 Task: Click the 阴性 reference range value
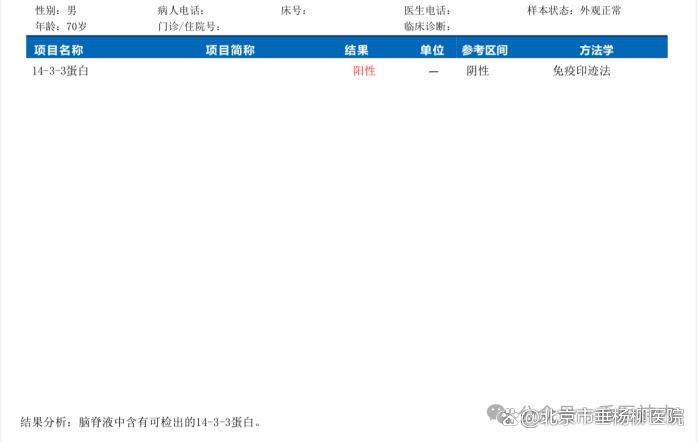[x=478, y=71]
